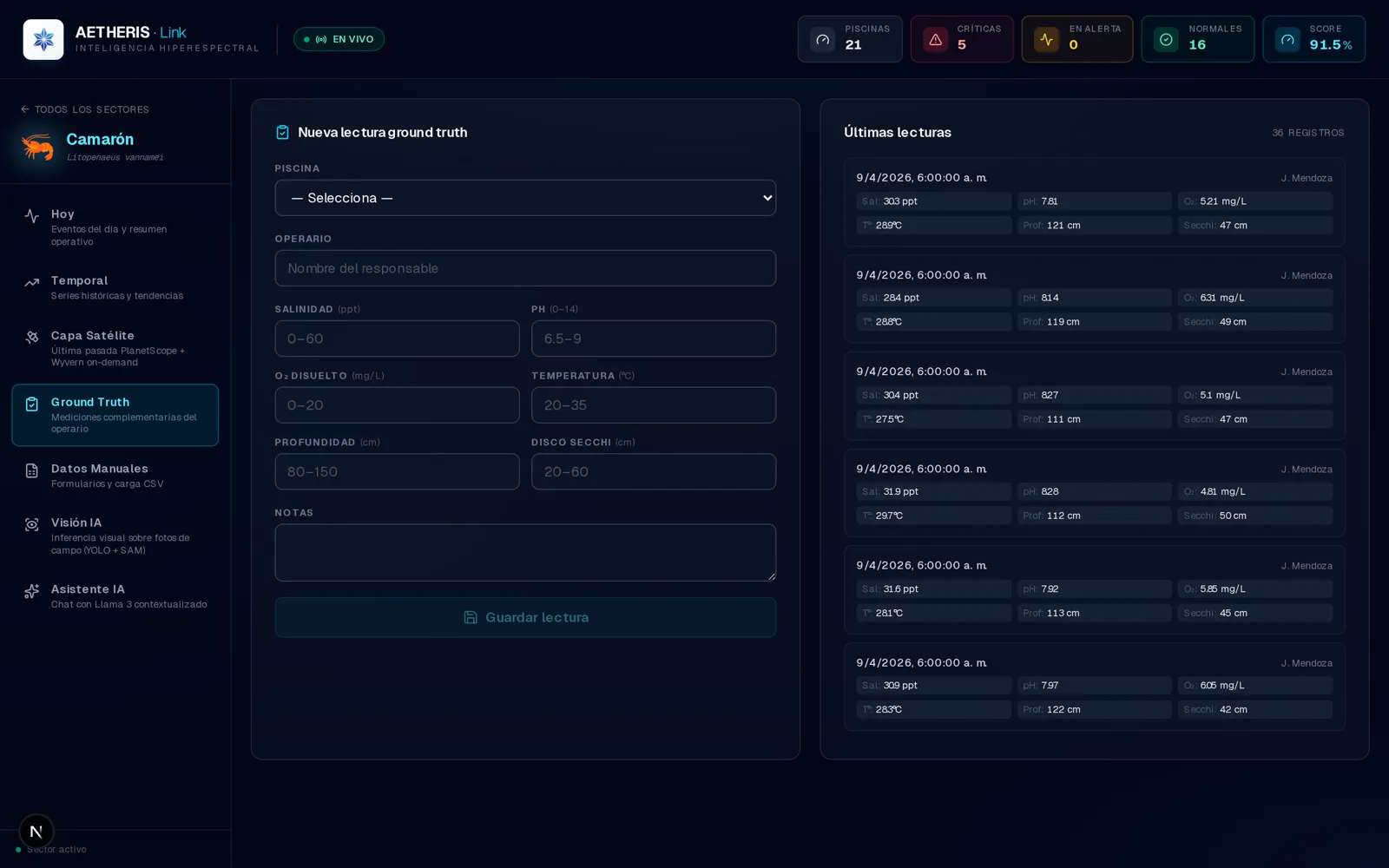
Task: Open the Temporal series section
Action: point(115,287)
